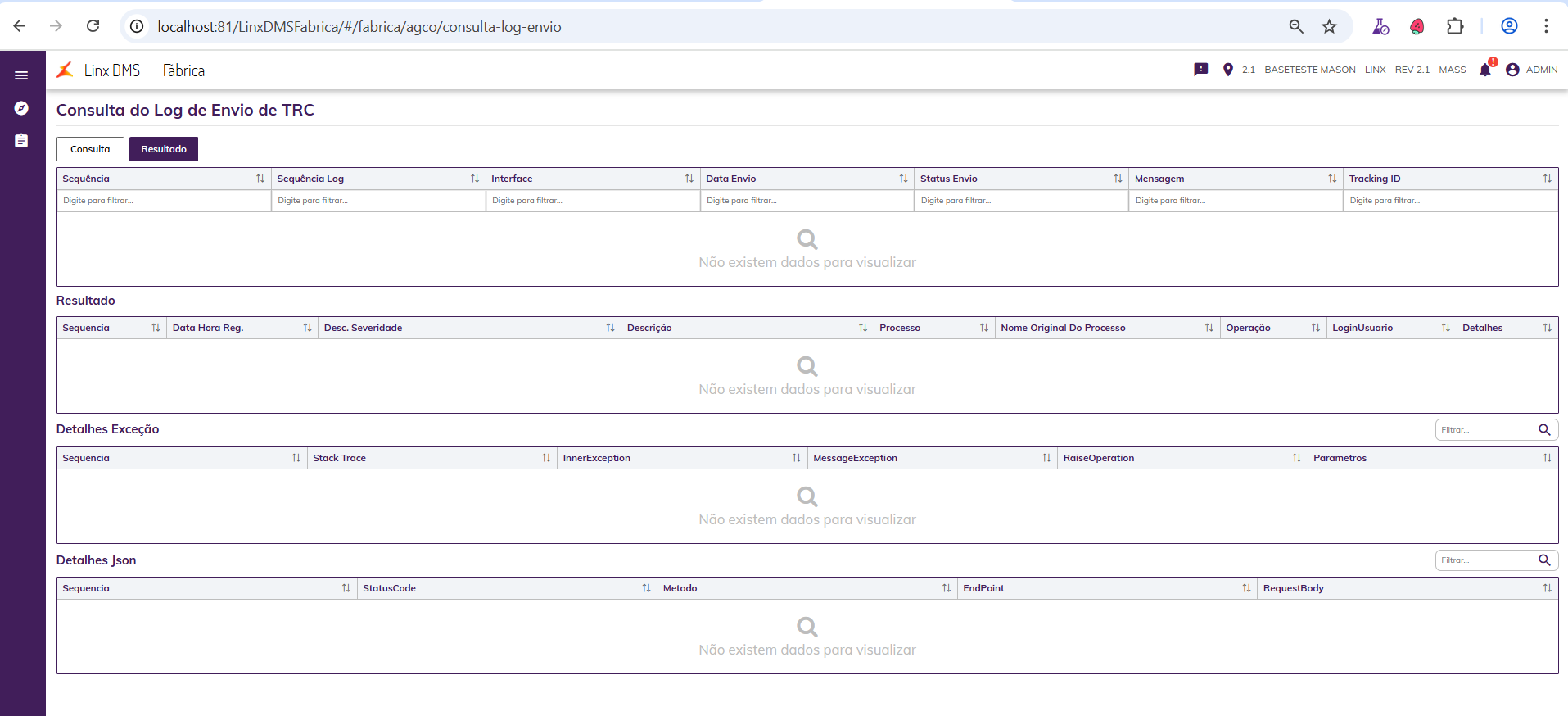Image resolution: width=1568 pixels, height=716 pixels.
Task: Click the Sequência Log column filter field
Action: click(x=377, y=201)
